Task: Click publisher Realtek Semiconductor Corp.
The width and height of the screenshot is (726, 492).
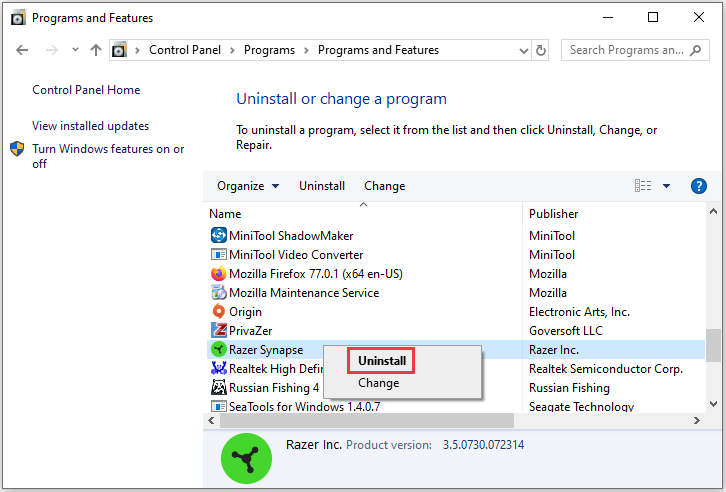Action: tap(606, 368)
